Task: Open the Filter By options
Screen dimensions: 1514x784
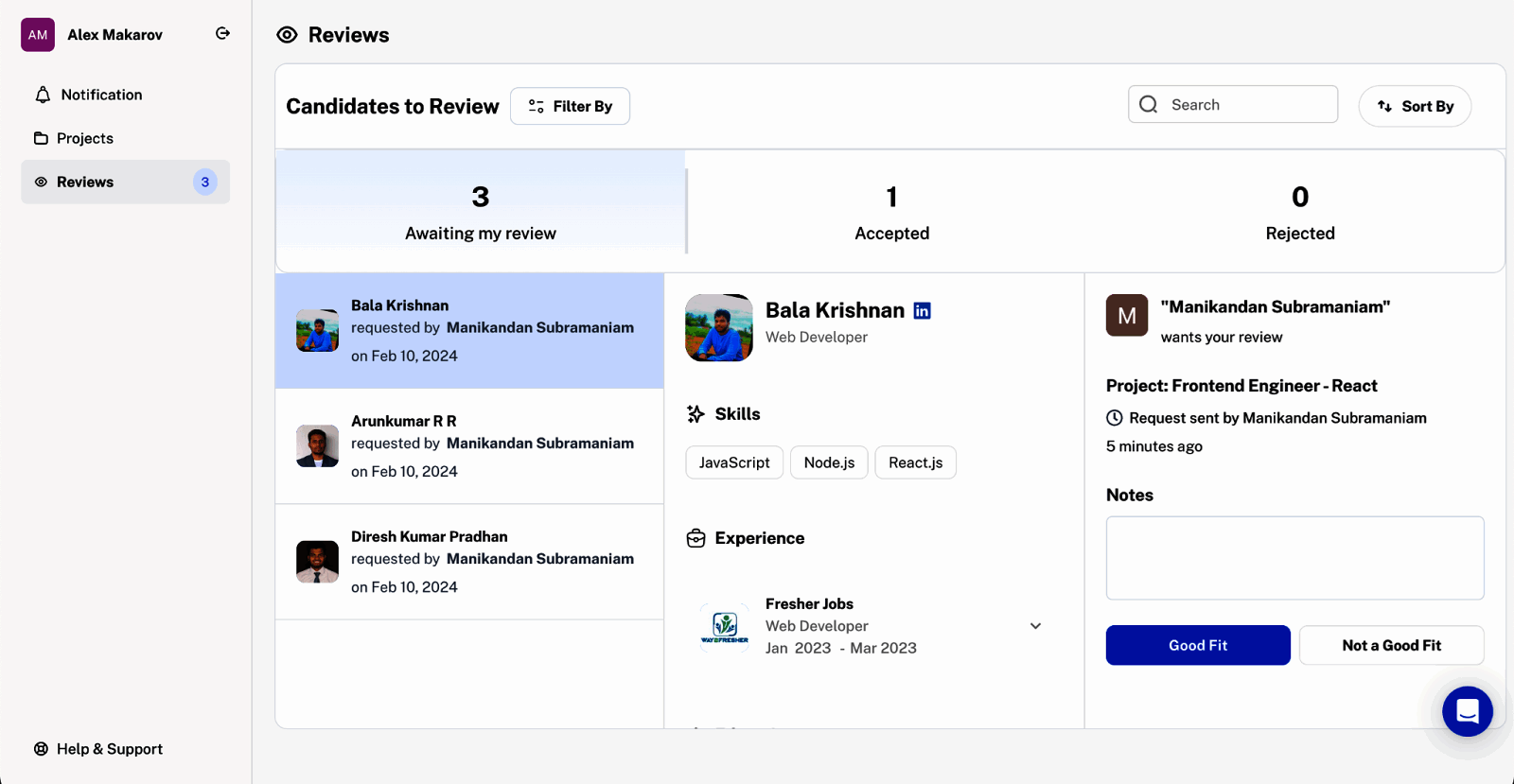Action: tap(570, 106)
